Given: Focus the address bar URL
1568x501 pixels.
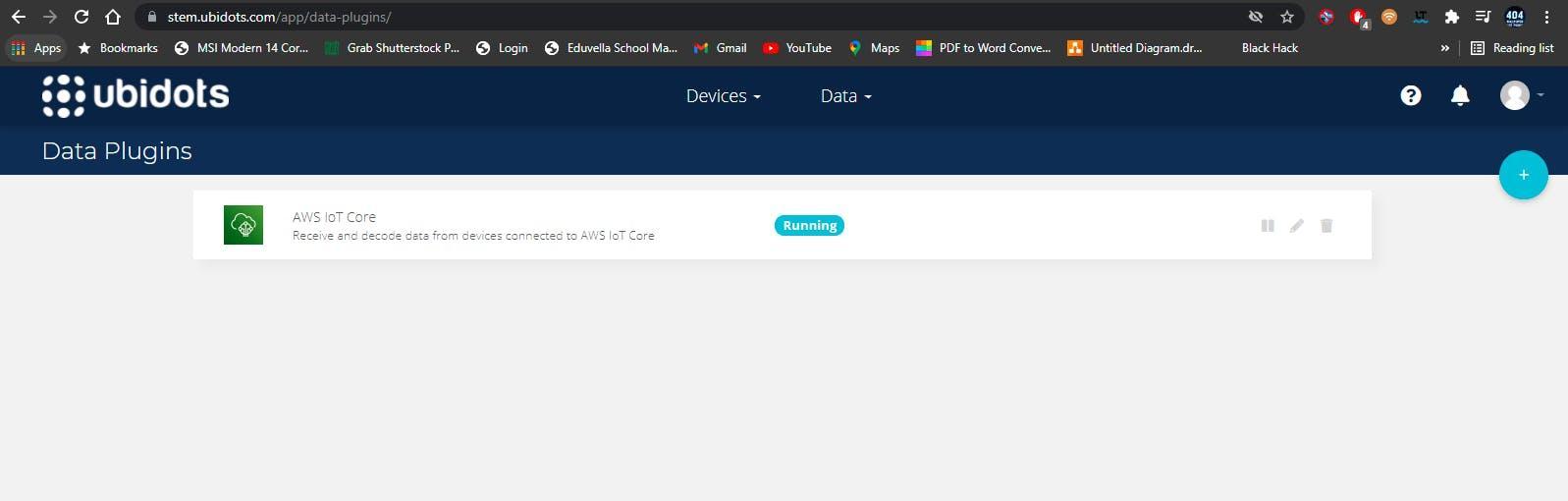Looking at the screenshot, I should 279,17.
